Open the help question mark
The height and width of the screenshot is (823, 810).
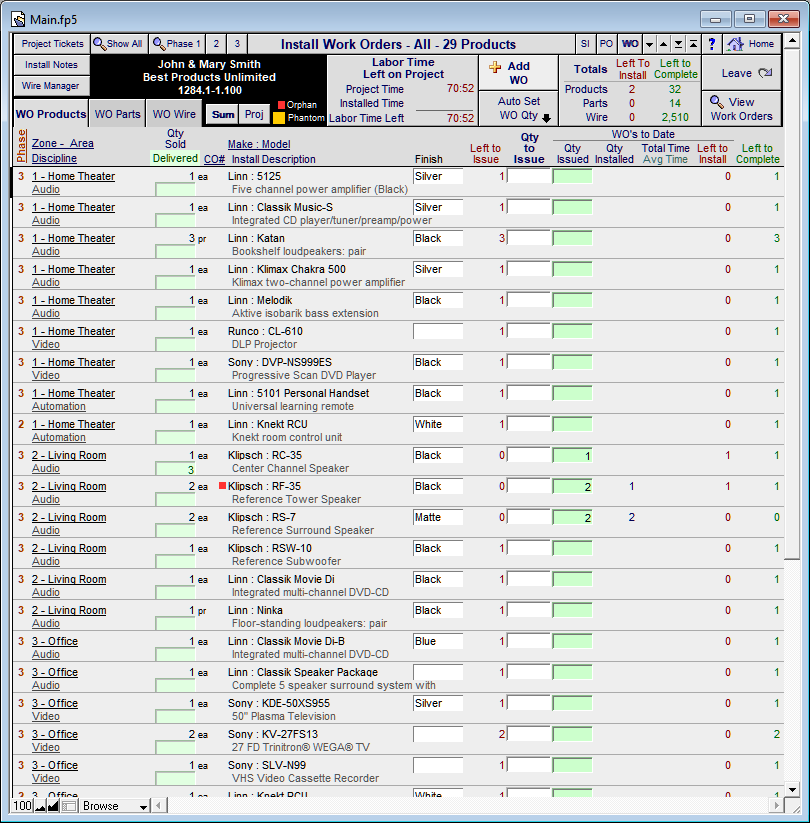(x=711, y=44)
